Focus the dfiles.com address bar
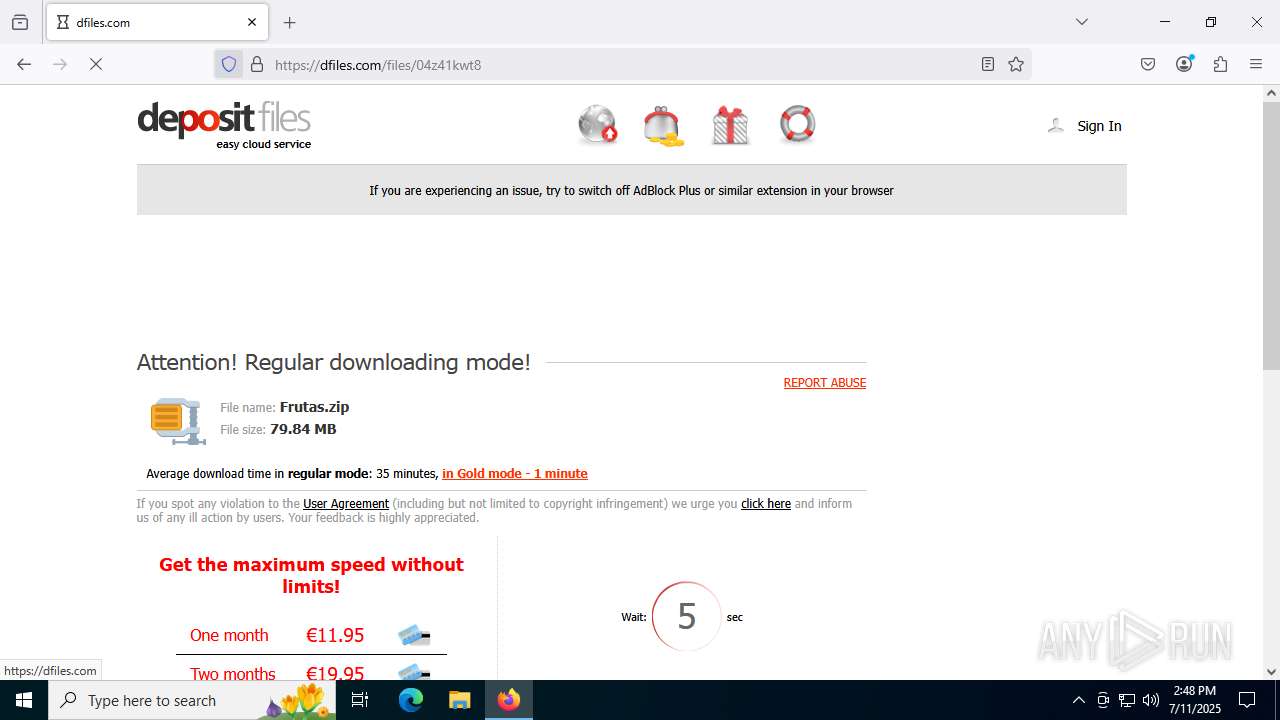Image resolution: width=1280 pixels, height=720 pixels. pyautogui.click(x=622, y=64)
